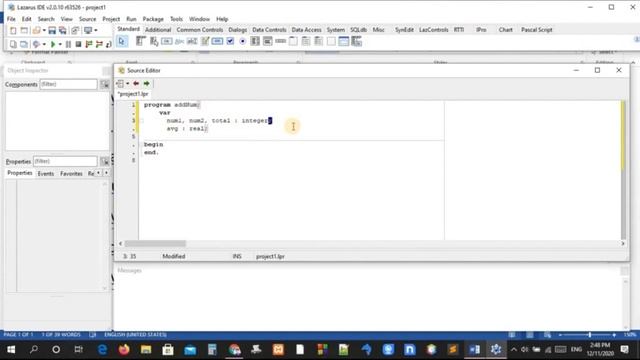Image resolution: width=640 pixels, height=360 pixels.
Task: Click the Open file toolbar icon
Action: pos(36,31)
